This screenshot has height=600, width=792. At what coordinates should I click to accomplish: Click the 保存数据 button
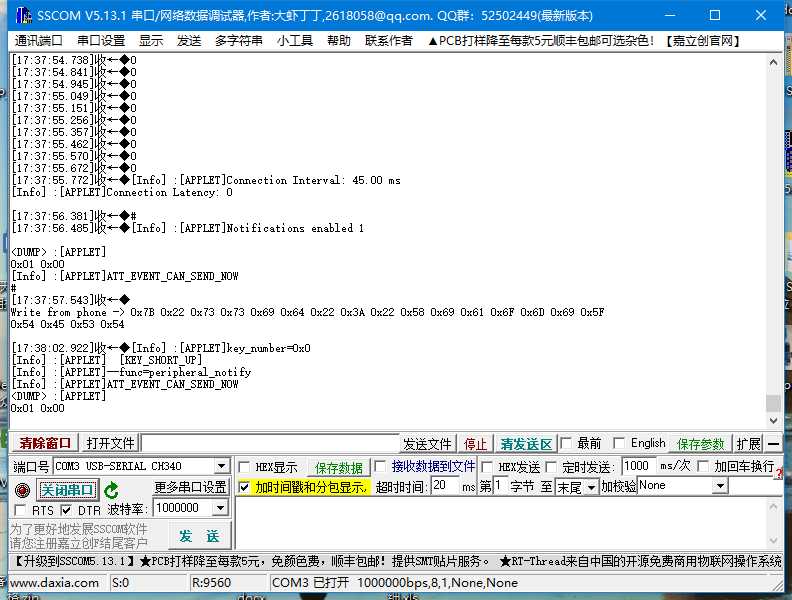click(x=339, y=468)
